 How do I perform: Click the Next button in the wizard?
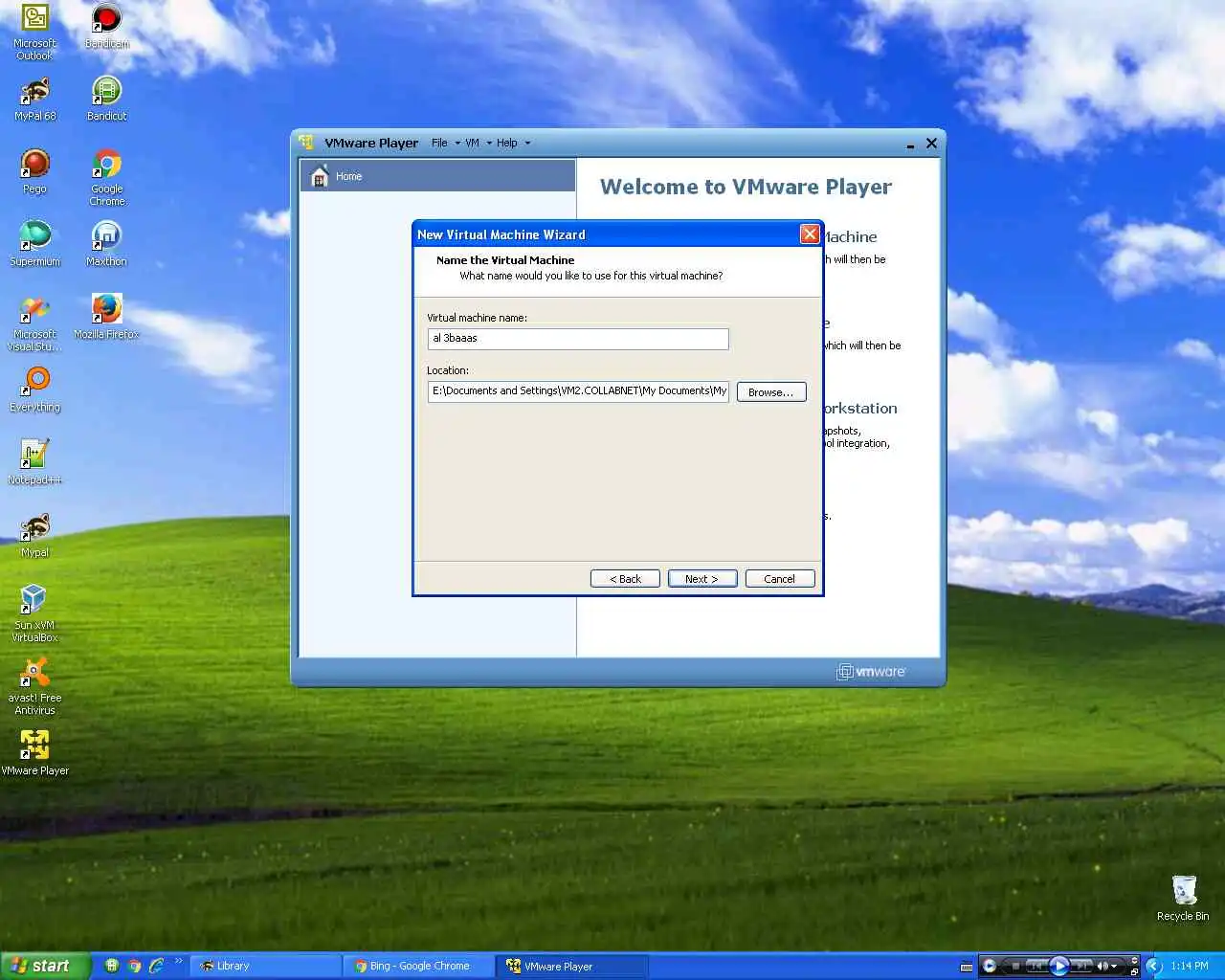[x=702, y=579]
